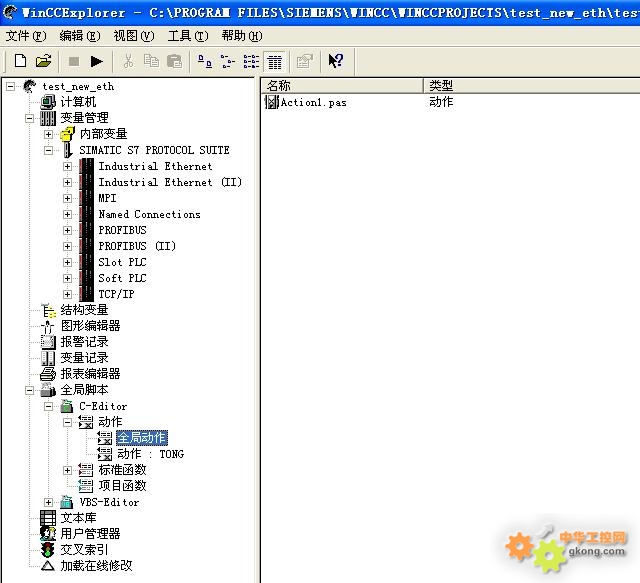Select the 全局动作 tree item
This screenshot has width=640, height=583.
coord(142,438)
